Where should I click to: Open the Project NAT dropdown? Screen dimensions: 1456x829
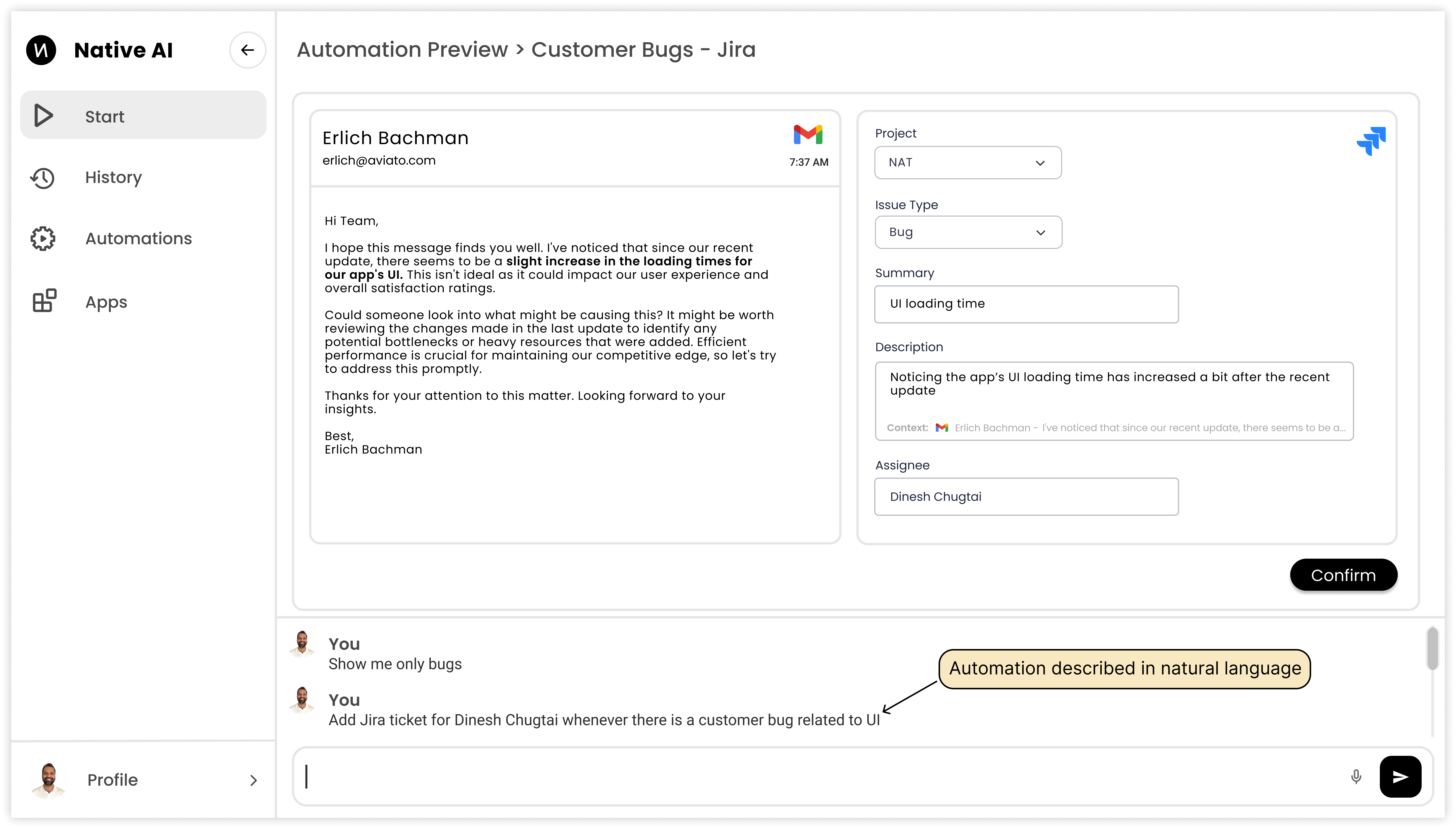pos(968,163)
